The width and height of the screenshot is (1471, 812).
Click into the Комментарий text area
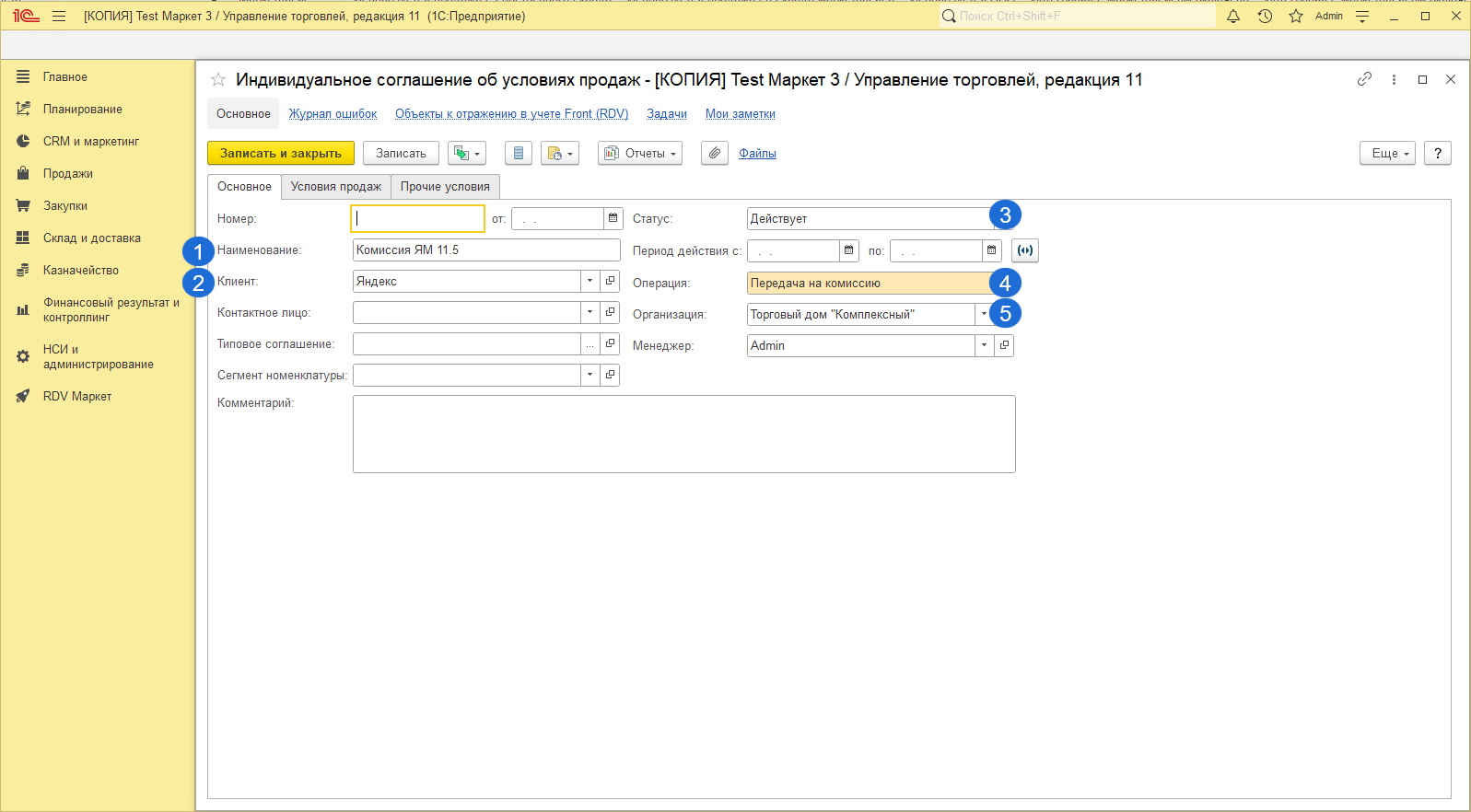[x=683, y=434]
